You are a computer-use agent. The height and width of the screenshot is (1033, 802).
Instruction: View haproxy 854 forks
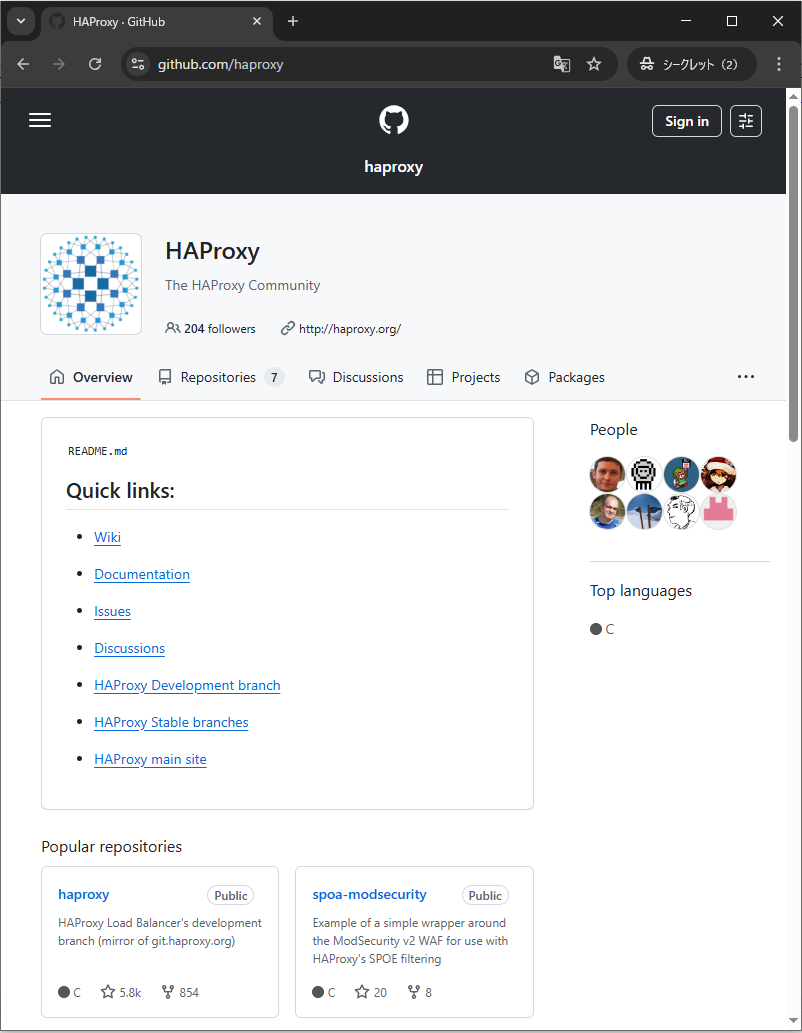181,992
